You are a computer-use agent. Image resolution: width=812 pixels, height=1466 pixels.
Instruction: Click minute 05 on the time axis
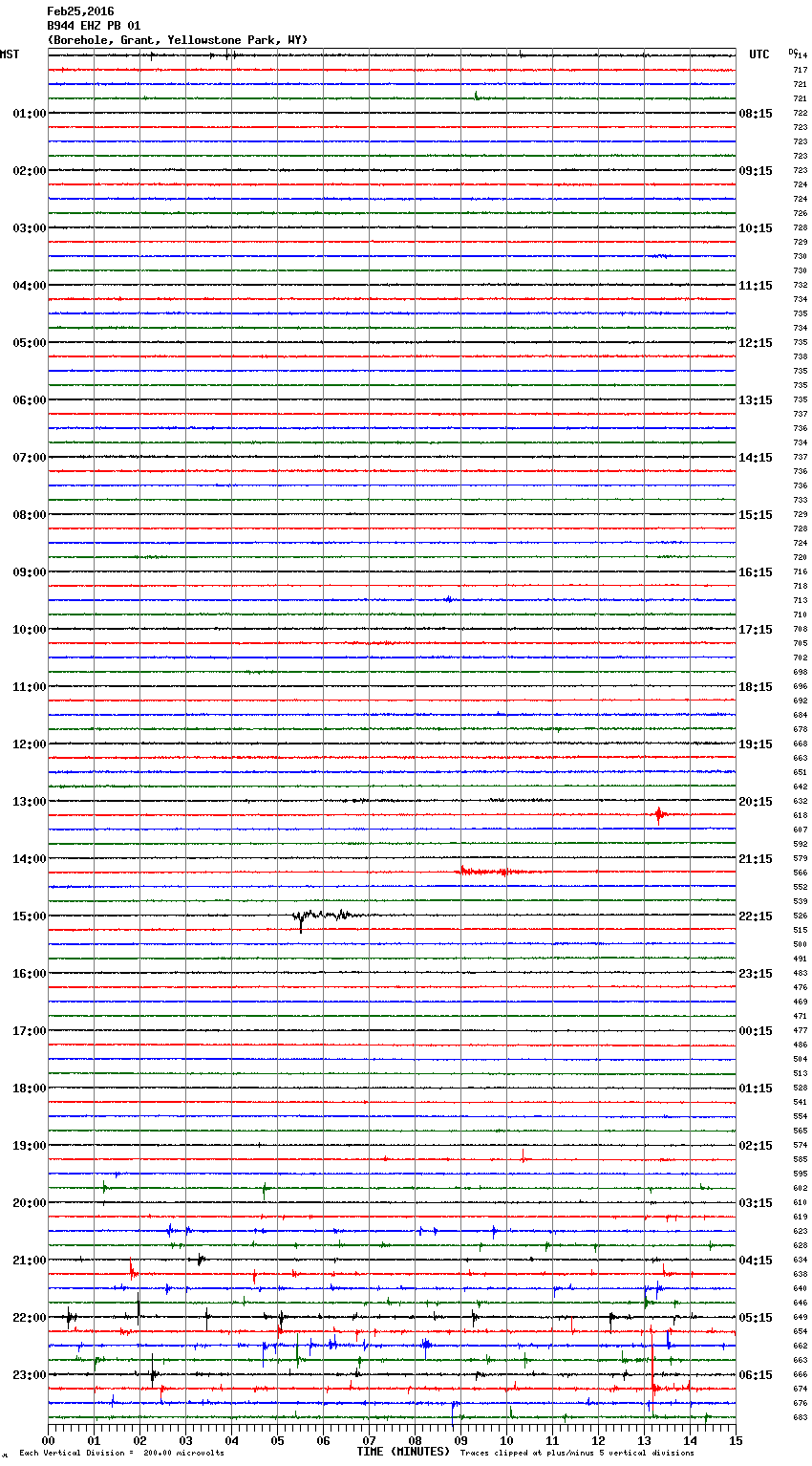[277, 1439]
